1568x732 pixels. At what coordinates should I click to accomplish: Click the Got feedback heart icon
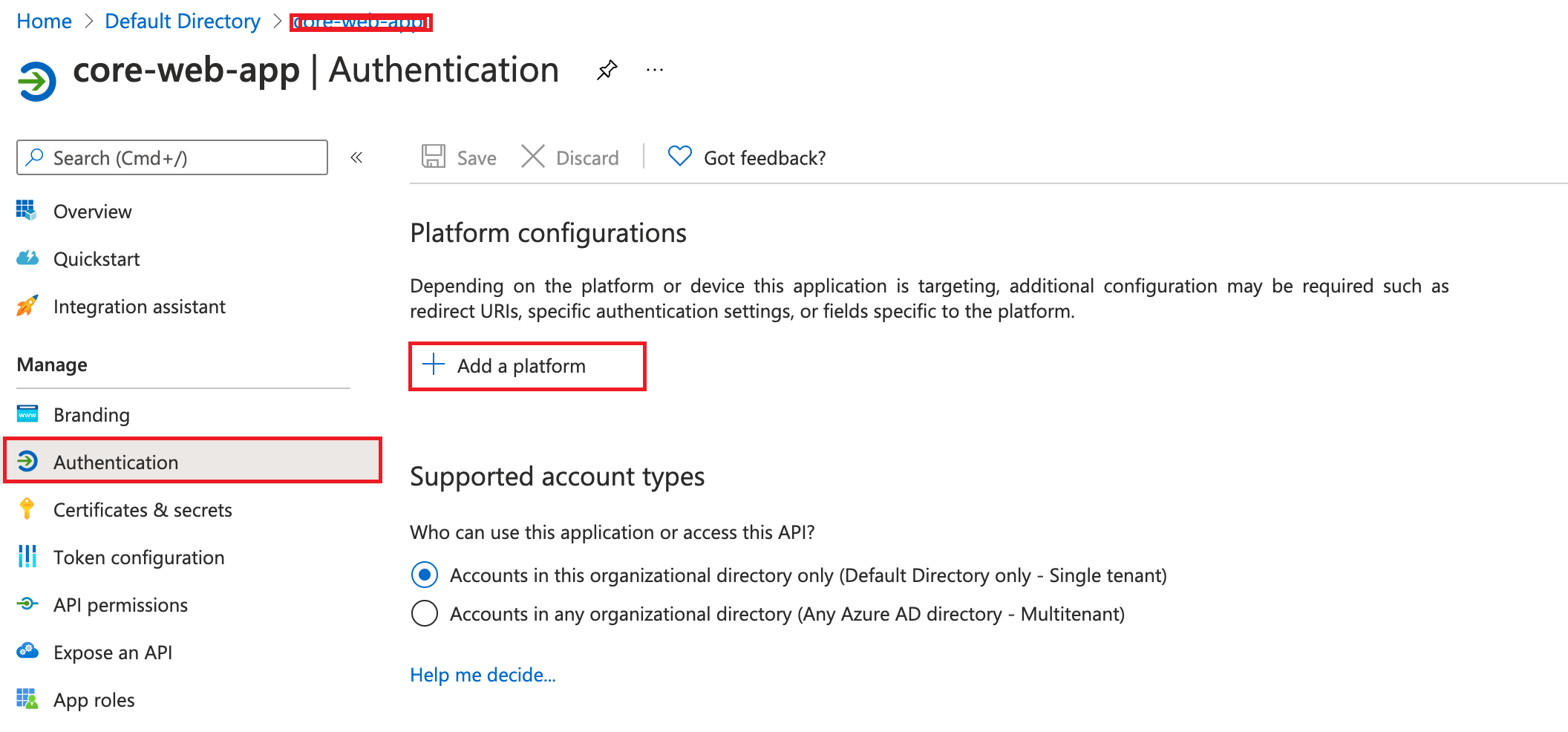[x=679, y=157]
